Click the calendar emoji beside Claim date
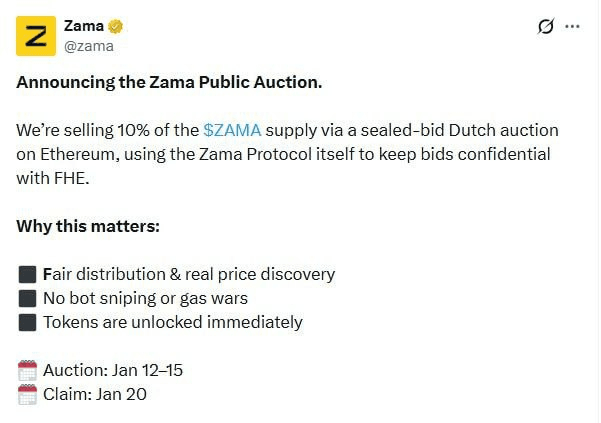This screenshot has width=601, height=423. [27, 394]
